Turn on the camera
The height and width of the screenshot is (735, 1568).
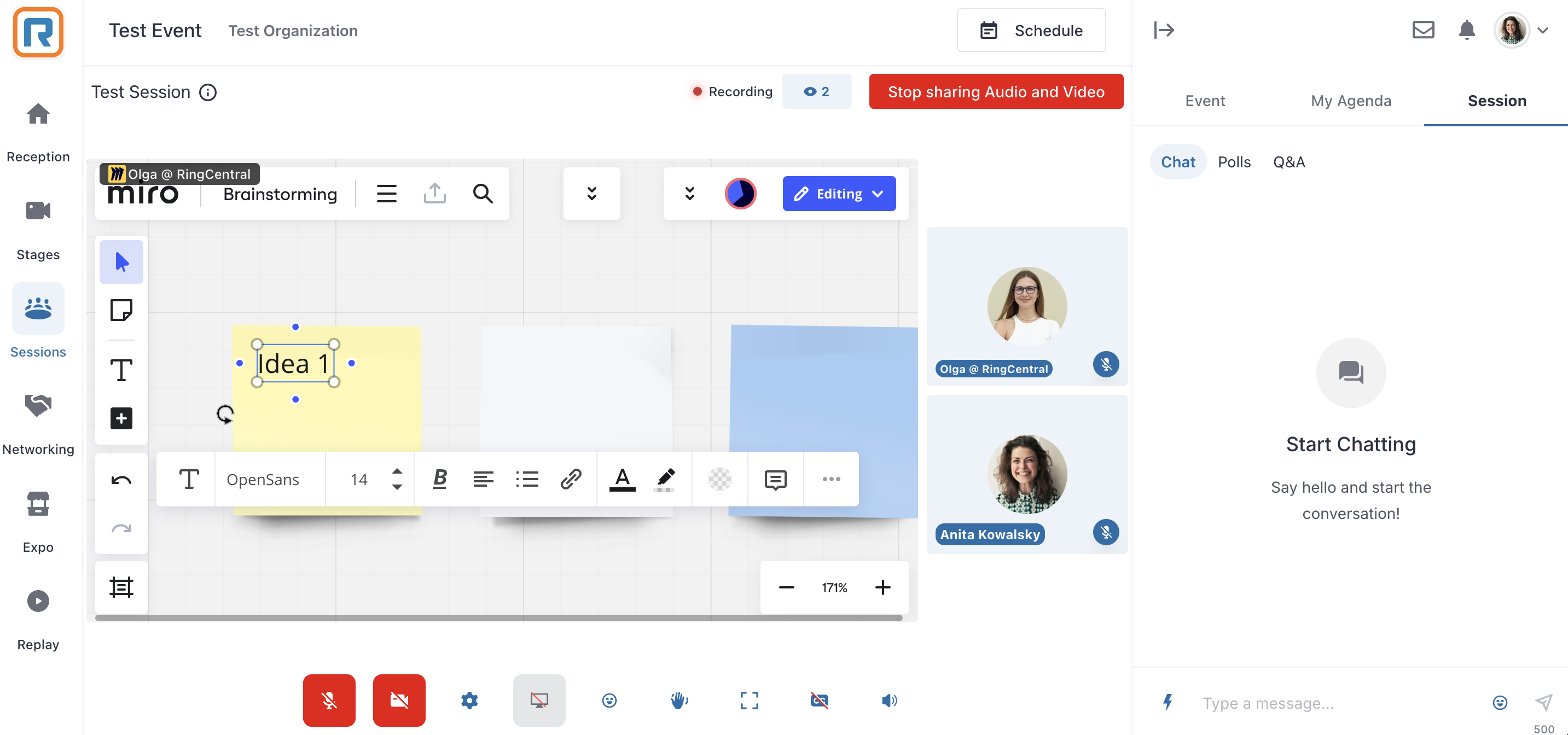tap(399, 701)
